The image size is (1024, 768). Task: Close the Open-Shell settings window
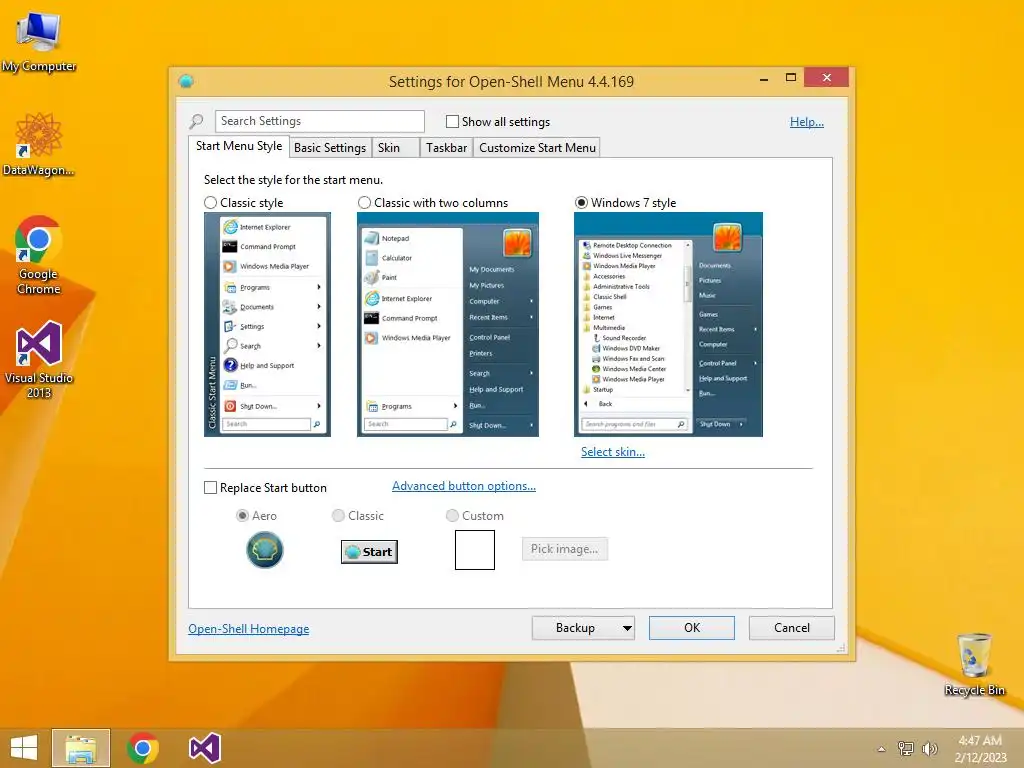pyautogui.click(x=827, y=78)
